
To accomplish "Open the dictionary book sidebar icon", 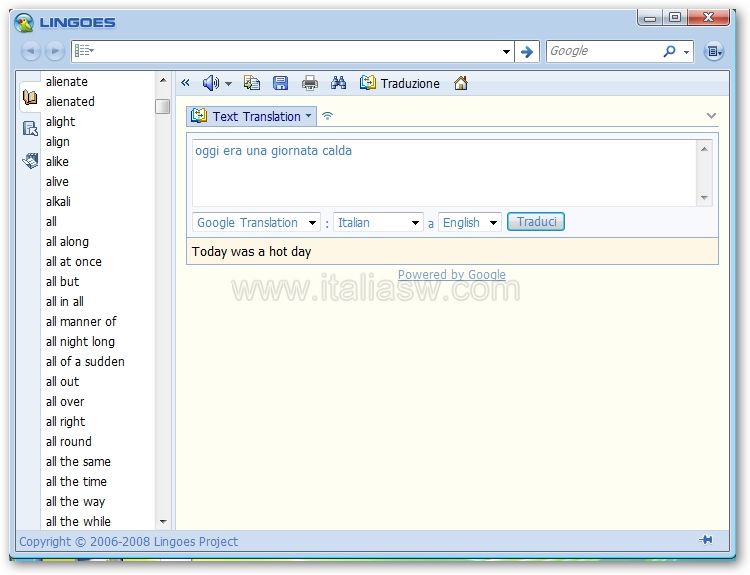I will (x=30, y=98).
